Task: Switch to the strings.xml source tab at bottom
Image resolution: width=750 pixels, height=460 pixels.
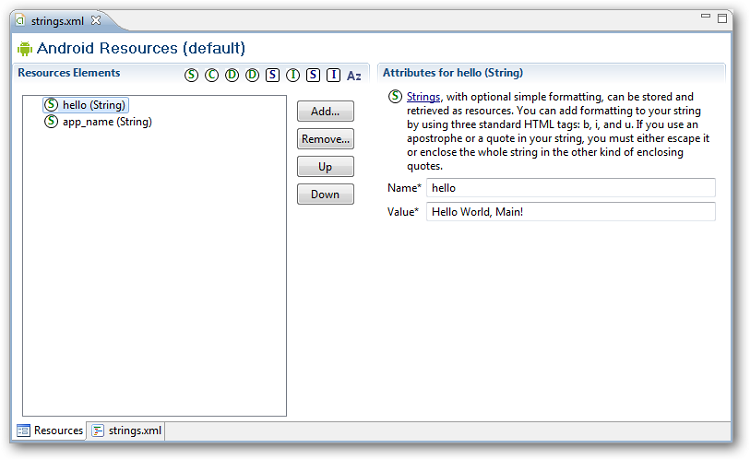Action: coord(127,431)
